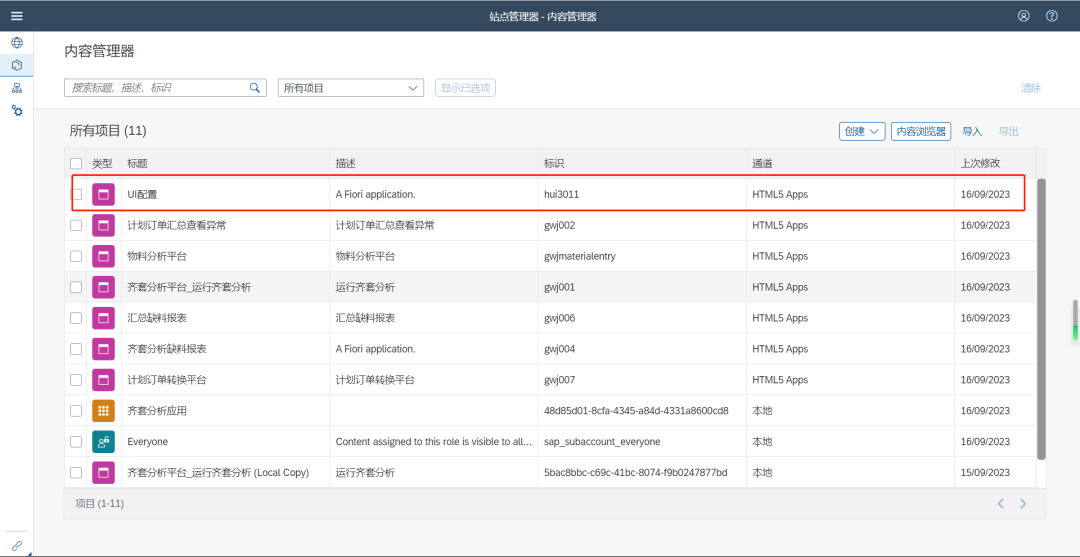Screen dimensions: 1080x557
Task: Open the hamburger navigation menu
Action: click(17, 16)
